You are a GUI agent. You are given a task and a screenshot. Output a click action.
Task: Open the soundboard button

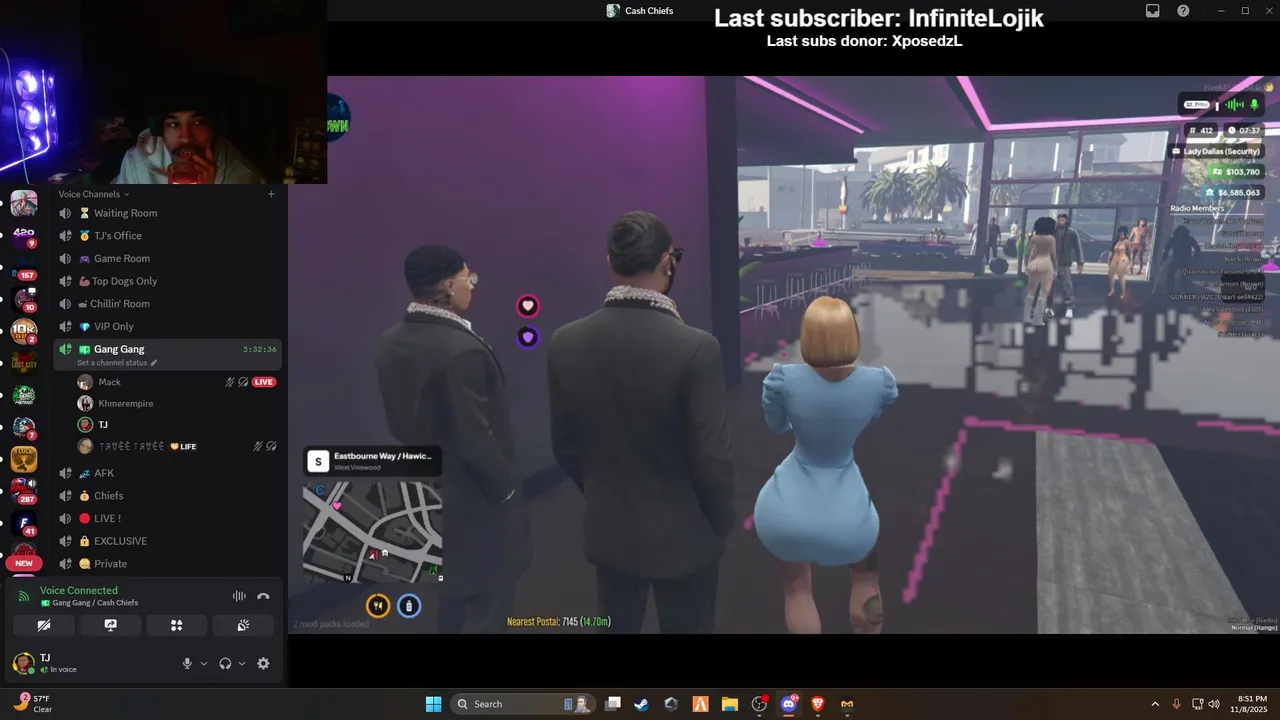click(x=243, y=625)
